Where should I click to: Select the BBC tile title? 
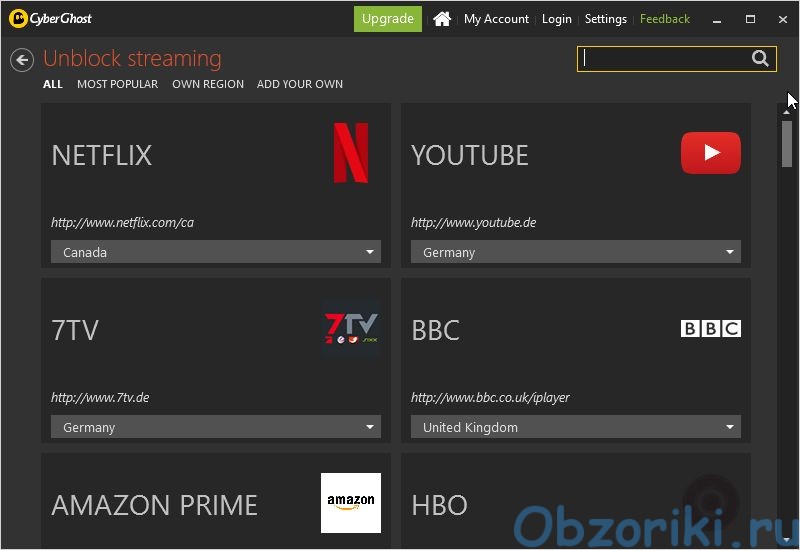pyautogui.click(x=435, y=330)
